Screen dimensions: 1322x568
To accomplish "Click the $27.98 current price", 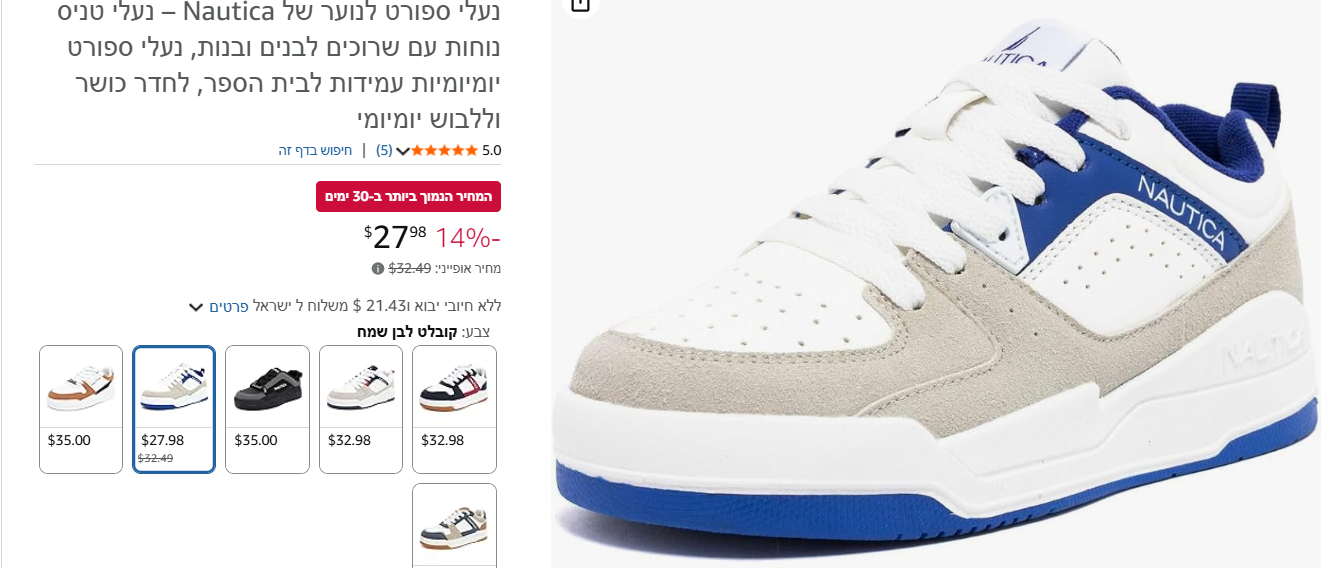I will point(395,237).
